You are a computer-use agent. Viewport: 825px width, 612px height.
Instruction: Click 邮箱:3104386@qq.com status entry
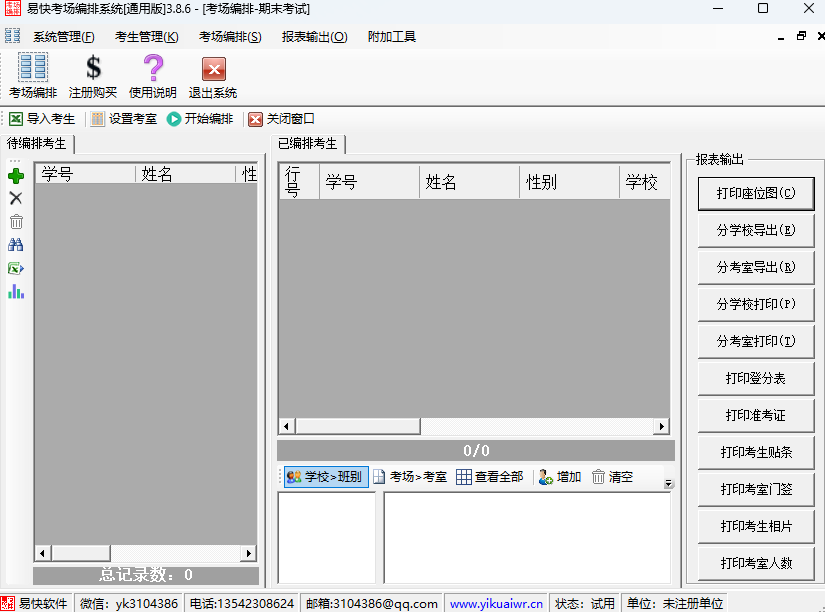[371, 604]
